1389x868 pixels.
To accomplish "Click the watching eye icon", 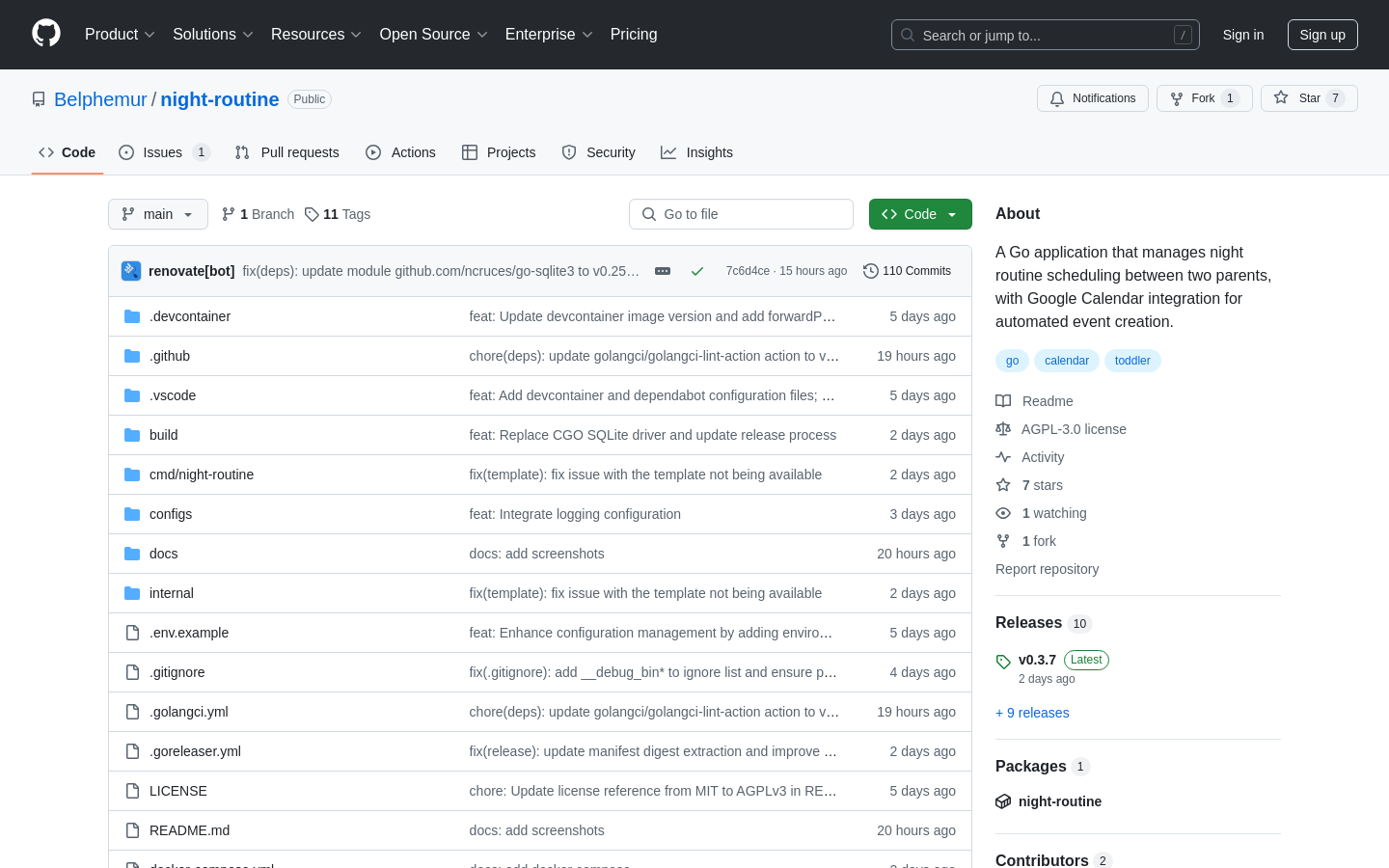I will pos(1003,513).
